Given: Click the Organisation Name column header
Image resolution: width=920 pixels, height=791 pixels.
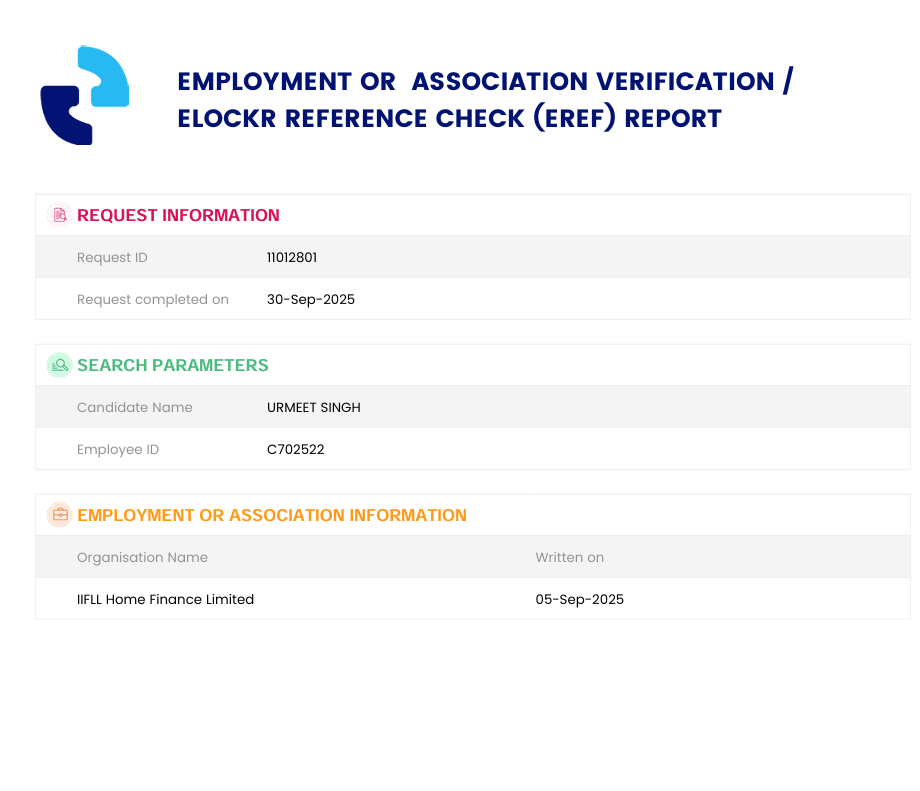Looking at the screenshot, I should 142,558.
